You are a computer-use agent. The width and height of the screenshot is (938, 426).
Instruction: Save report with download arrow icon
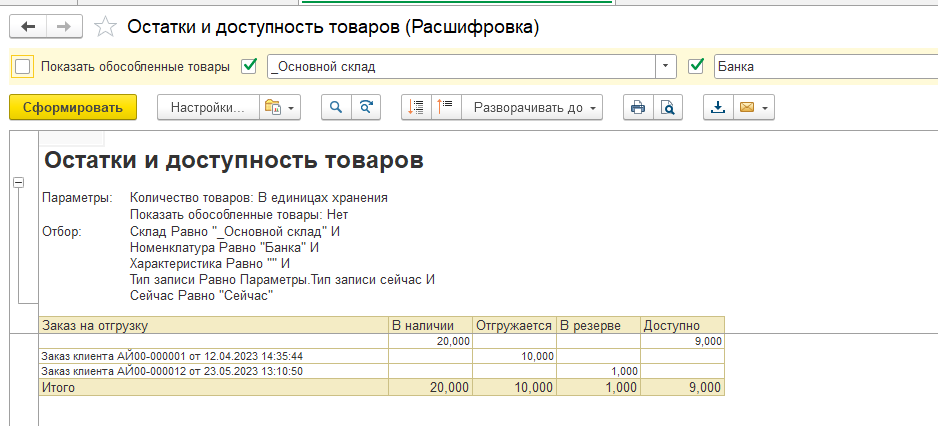[x=718, y=108]
